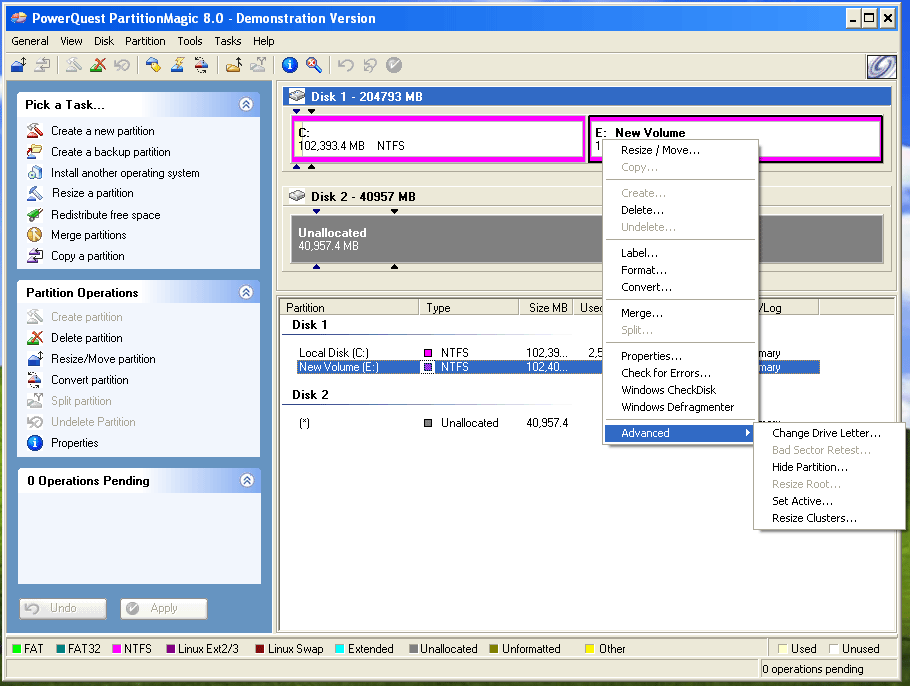The width and height of the screenshot is (910, 686).
Task: Click the Label partition toolbar icon
Action: [153, 65]
